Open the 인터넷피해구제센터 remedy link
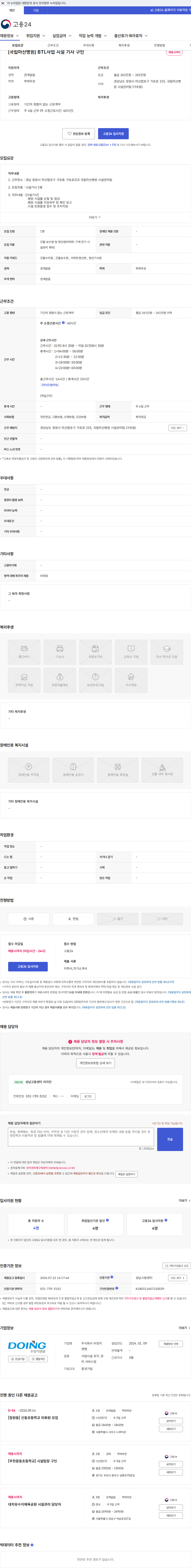The width and height of the screenshot is (191, 1568). coord(51,1168)
